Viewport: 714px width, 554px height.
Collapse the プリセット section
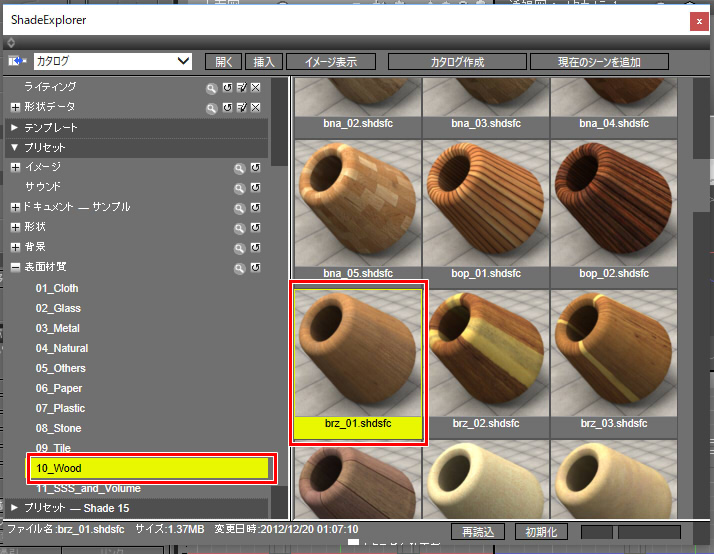pos(15,147)
